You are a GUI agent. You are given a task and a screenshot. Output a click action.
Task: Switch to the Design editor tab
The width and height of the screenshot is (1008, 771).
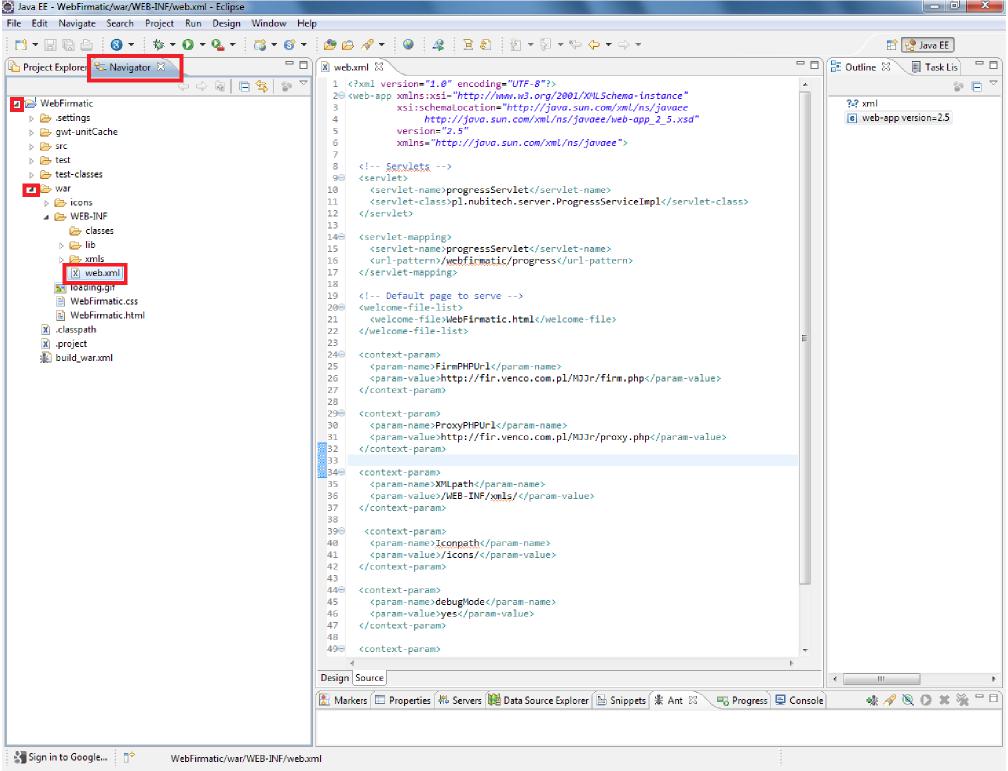[x=334, y=678]
